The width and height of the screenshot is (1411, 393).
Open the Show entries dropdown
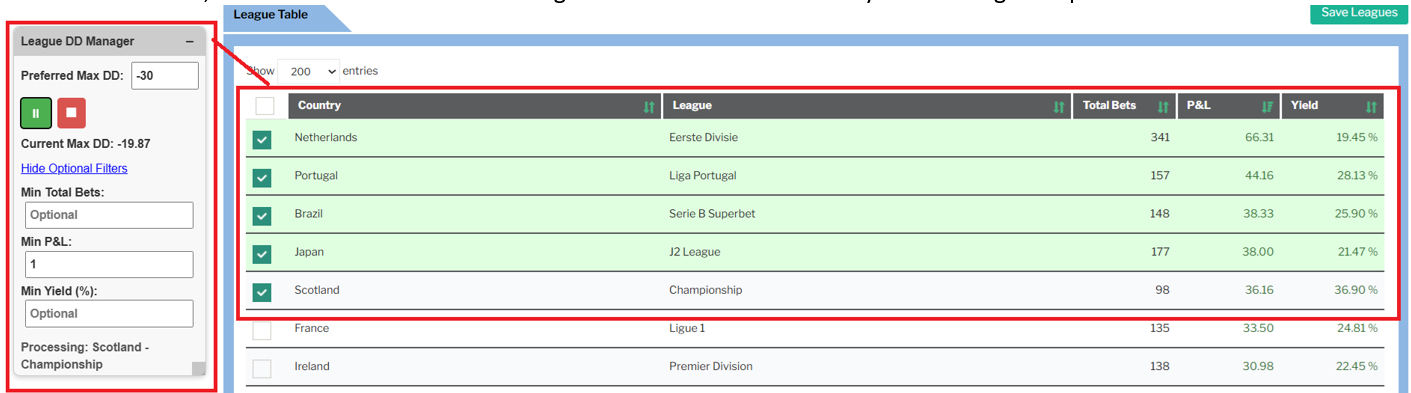308,72
